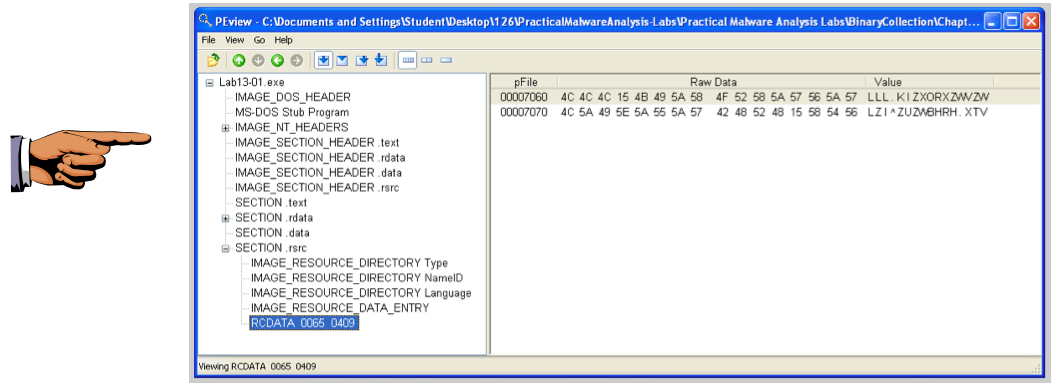Click the PEview magnifier icon in title bar
The height and width of the screenshot is (388, 1054).
point(206,21)
